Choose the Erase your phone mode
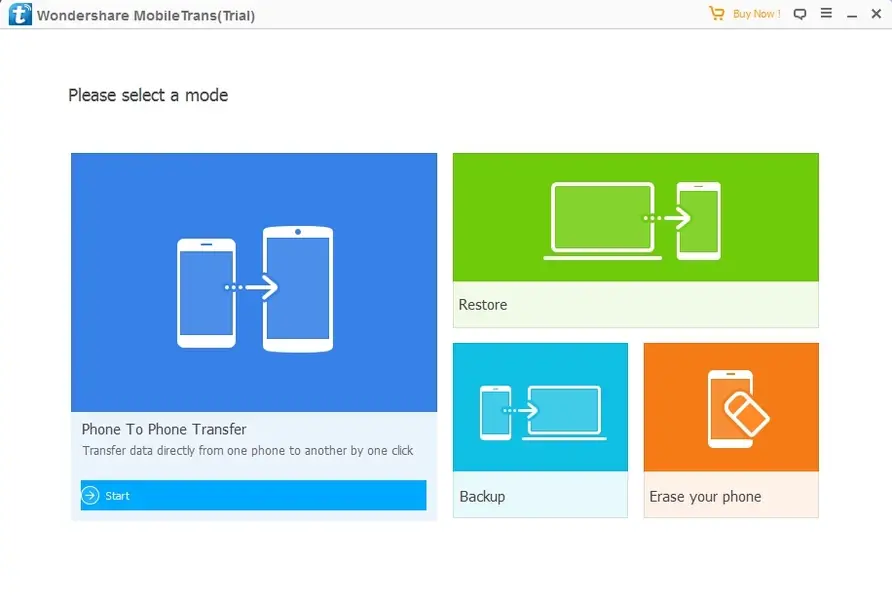892x600 pixels. (730, 430)
